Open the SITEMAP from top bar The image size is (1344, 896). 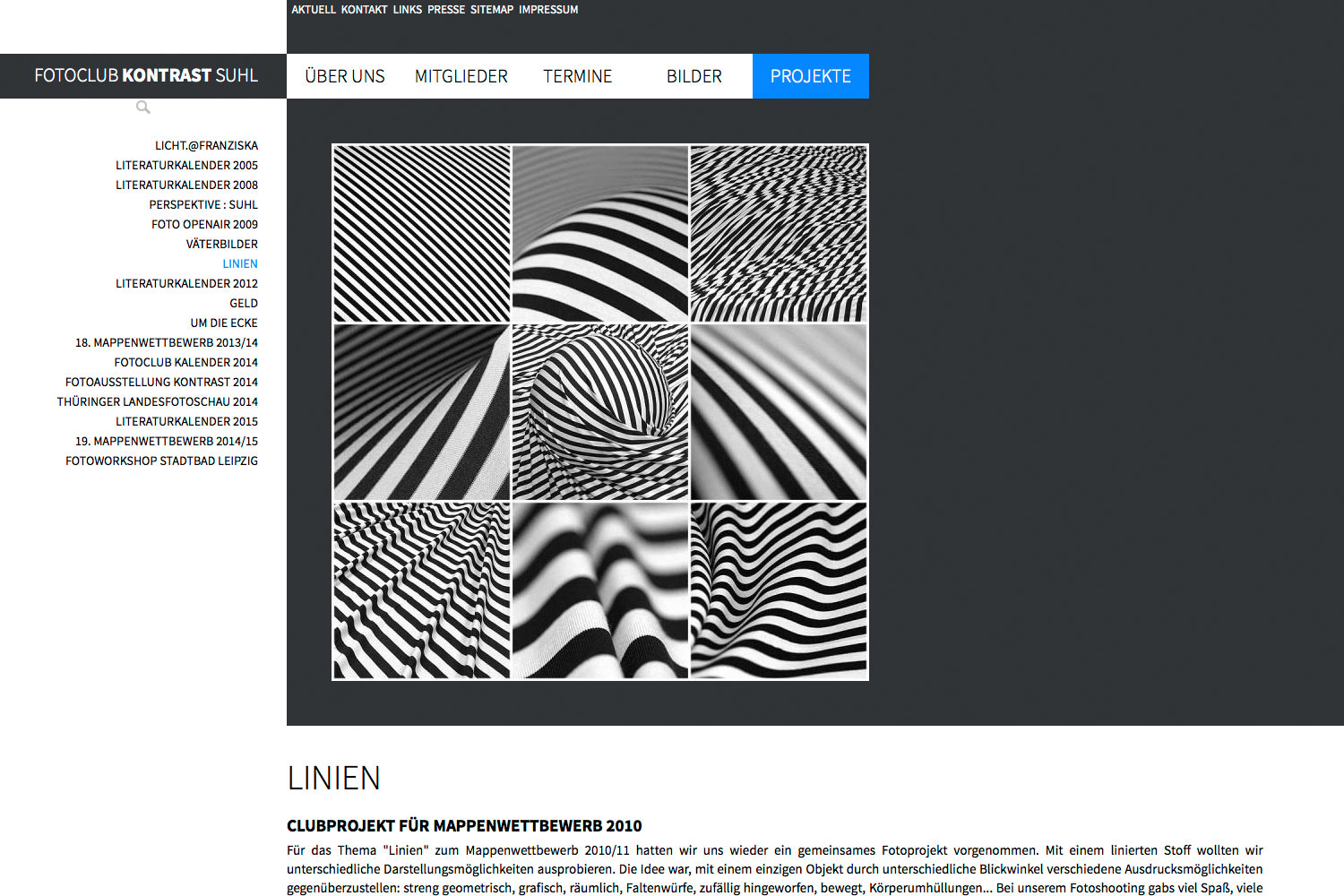tap(491, 10)
